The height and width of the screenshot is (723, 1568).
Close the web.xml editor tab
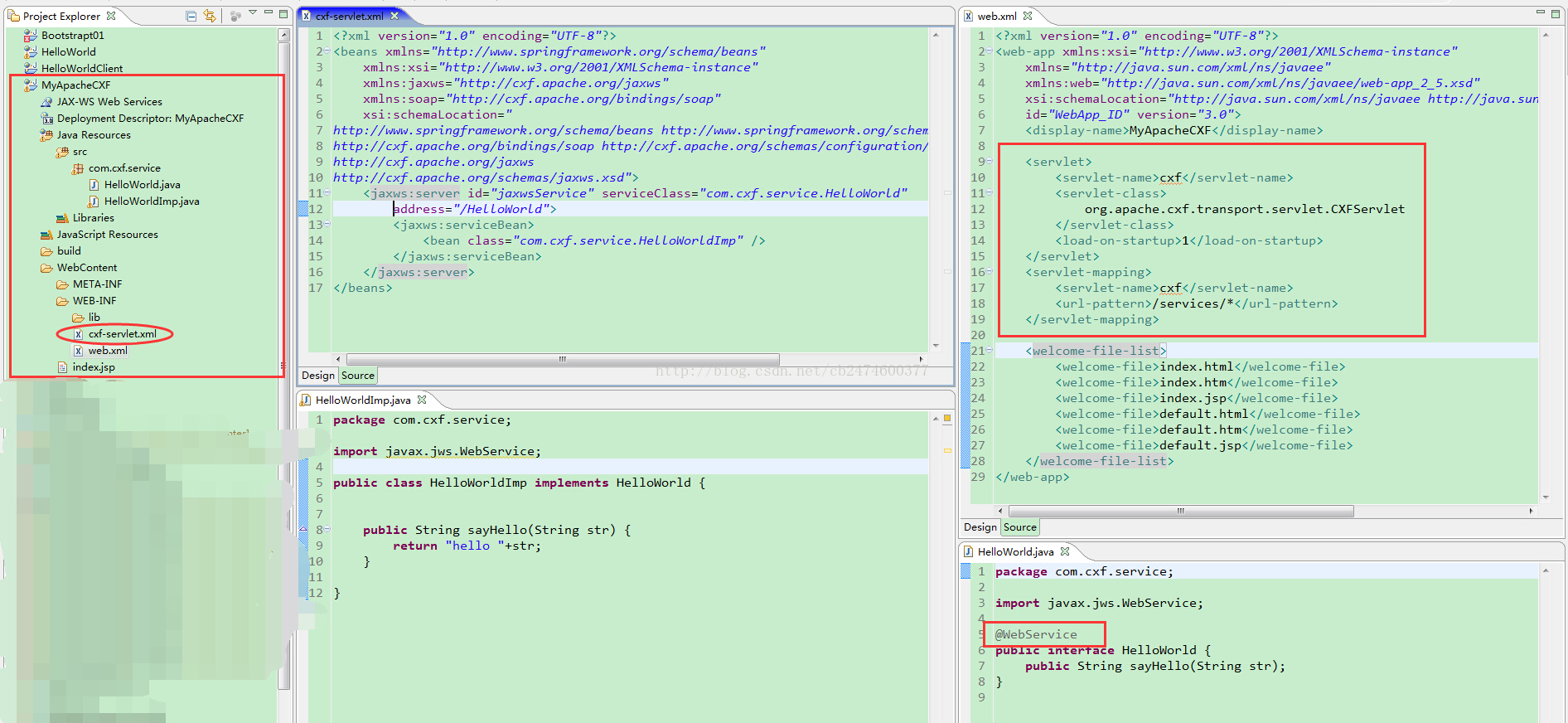click(1028, 16)
